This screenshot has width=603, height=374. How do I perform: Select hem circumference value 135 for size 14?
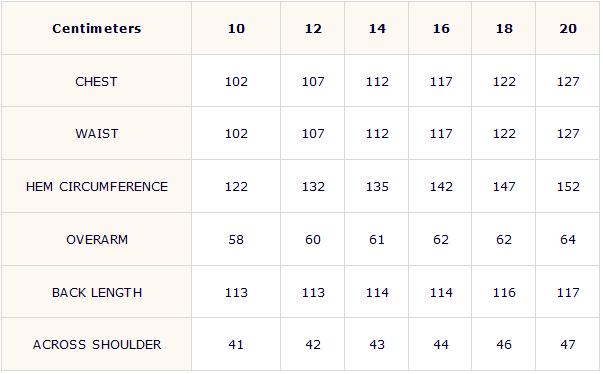pyautogui.click(x=377, y=186)
